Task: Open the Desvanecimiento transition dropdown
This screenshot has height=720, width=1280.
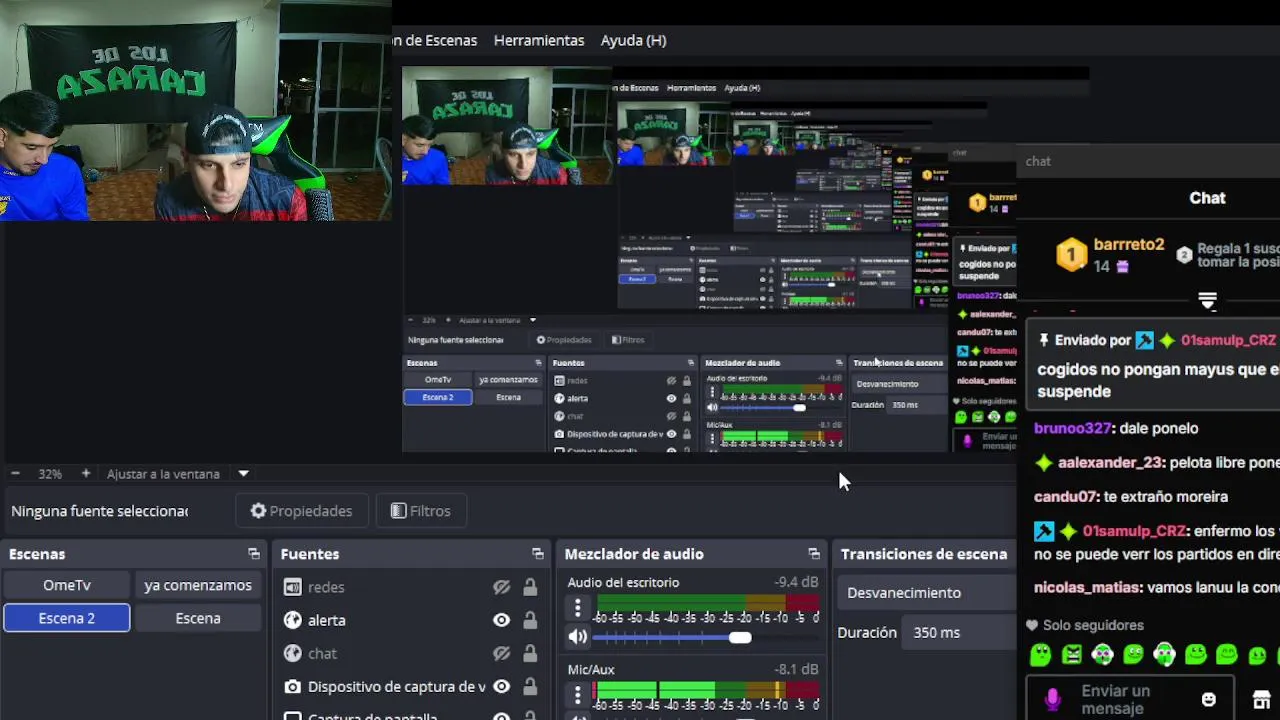Action: [x=927, y=593]
